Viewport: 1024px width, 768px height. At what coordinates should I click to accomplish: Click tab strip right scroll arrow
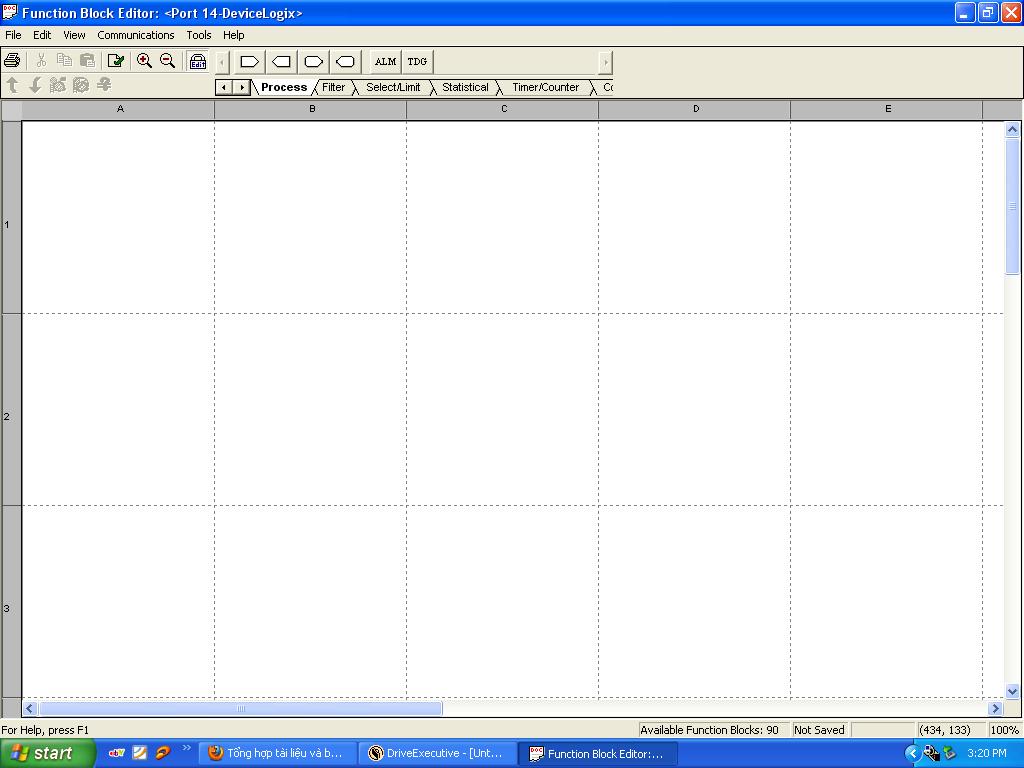pos(242,87)
